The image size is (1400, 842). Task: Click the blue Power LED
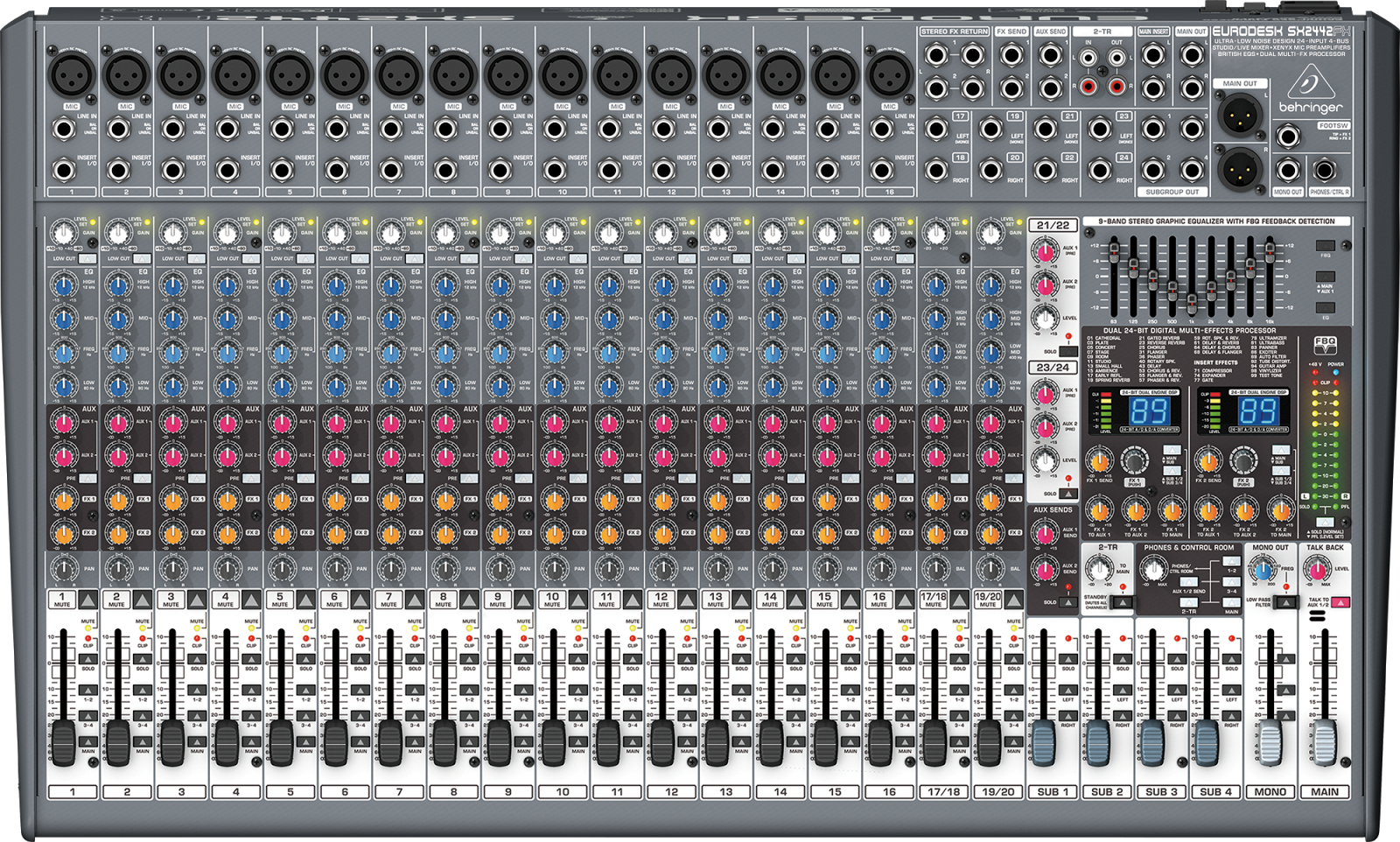pyautogui.click(x=1336, y=372)
